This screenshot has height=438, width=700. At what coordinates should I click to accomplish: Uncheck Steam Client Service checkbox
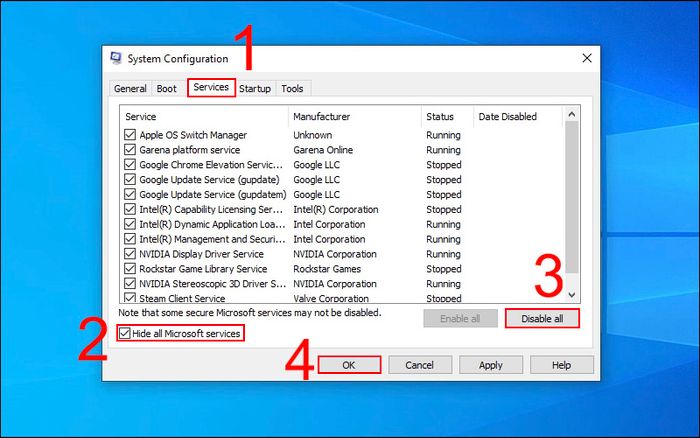130,298
